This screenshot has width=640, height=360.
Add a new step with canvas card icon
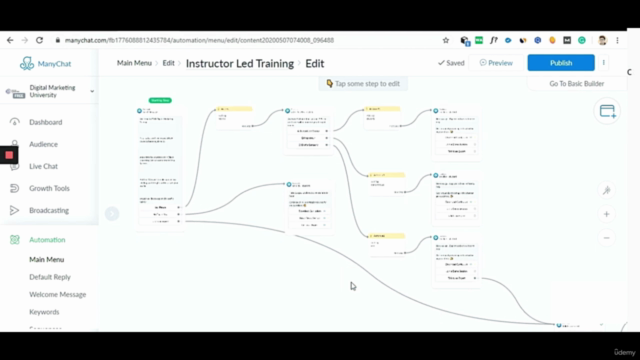[x=607, y=111]
